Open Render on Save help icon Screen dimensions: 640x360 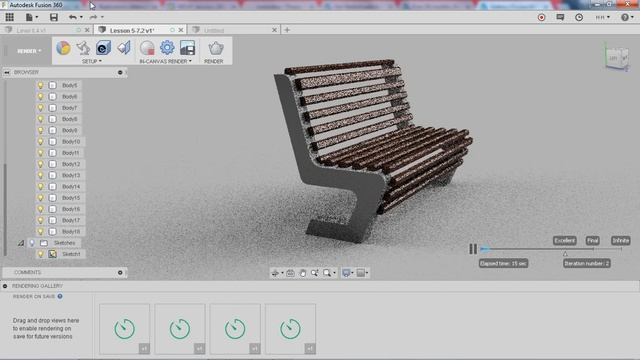click(60, 296)
